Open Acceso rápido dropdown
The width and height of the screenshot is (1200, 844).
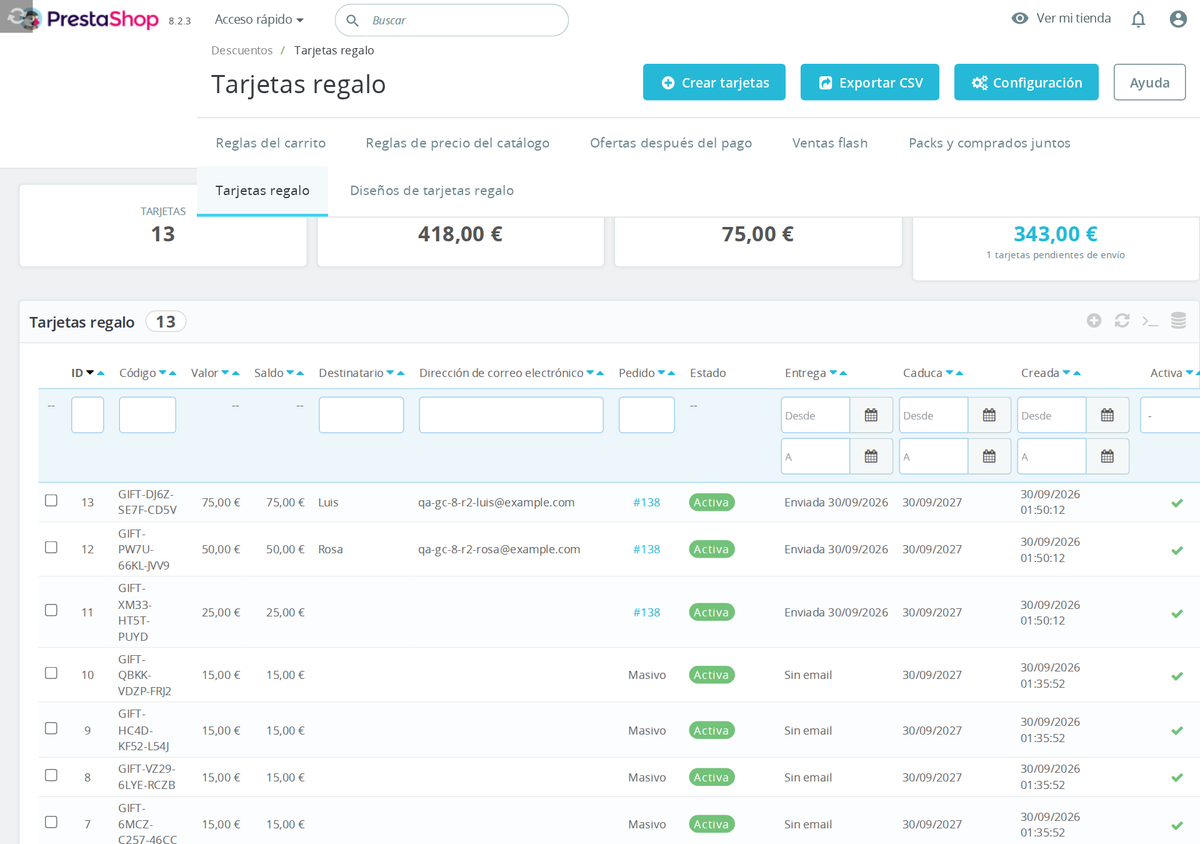pyautogui.click(x=259, y=19)
